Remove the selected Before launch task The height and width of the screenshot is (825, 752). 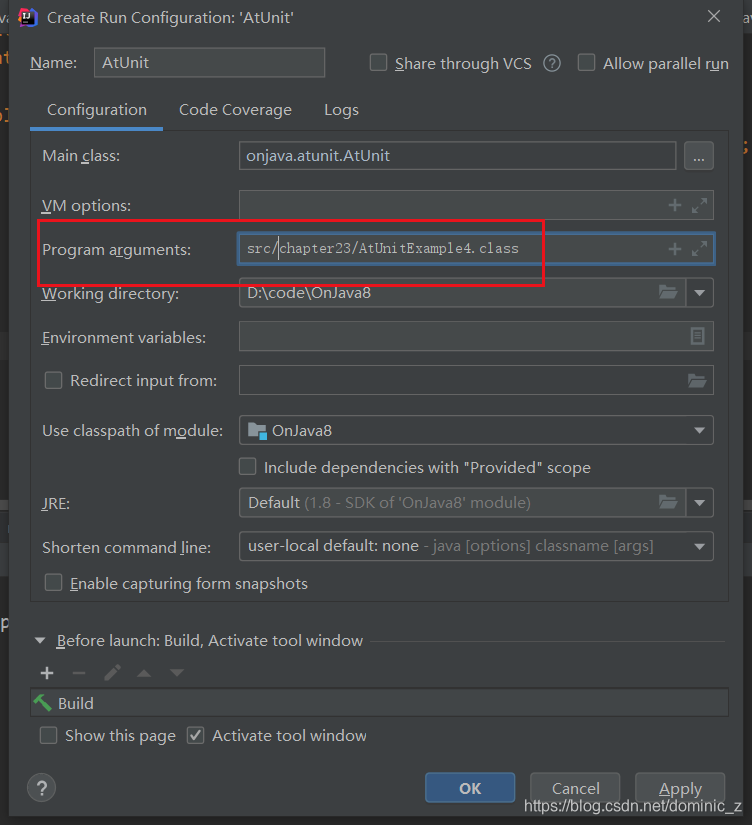point(79,673)
